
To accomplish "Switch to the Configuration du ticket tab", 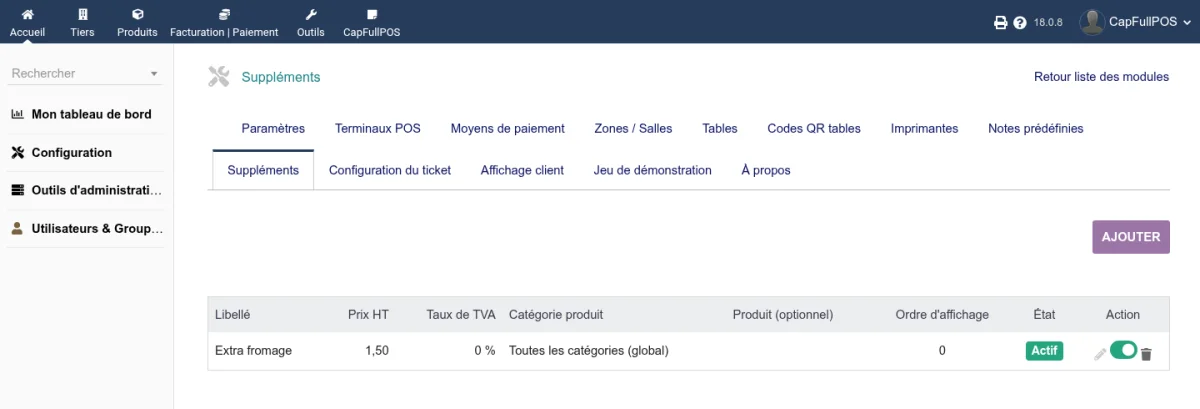I will point(390,170).
